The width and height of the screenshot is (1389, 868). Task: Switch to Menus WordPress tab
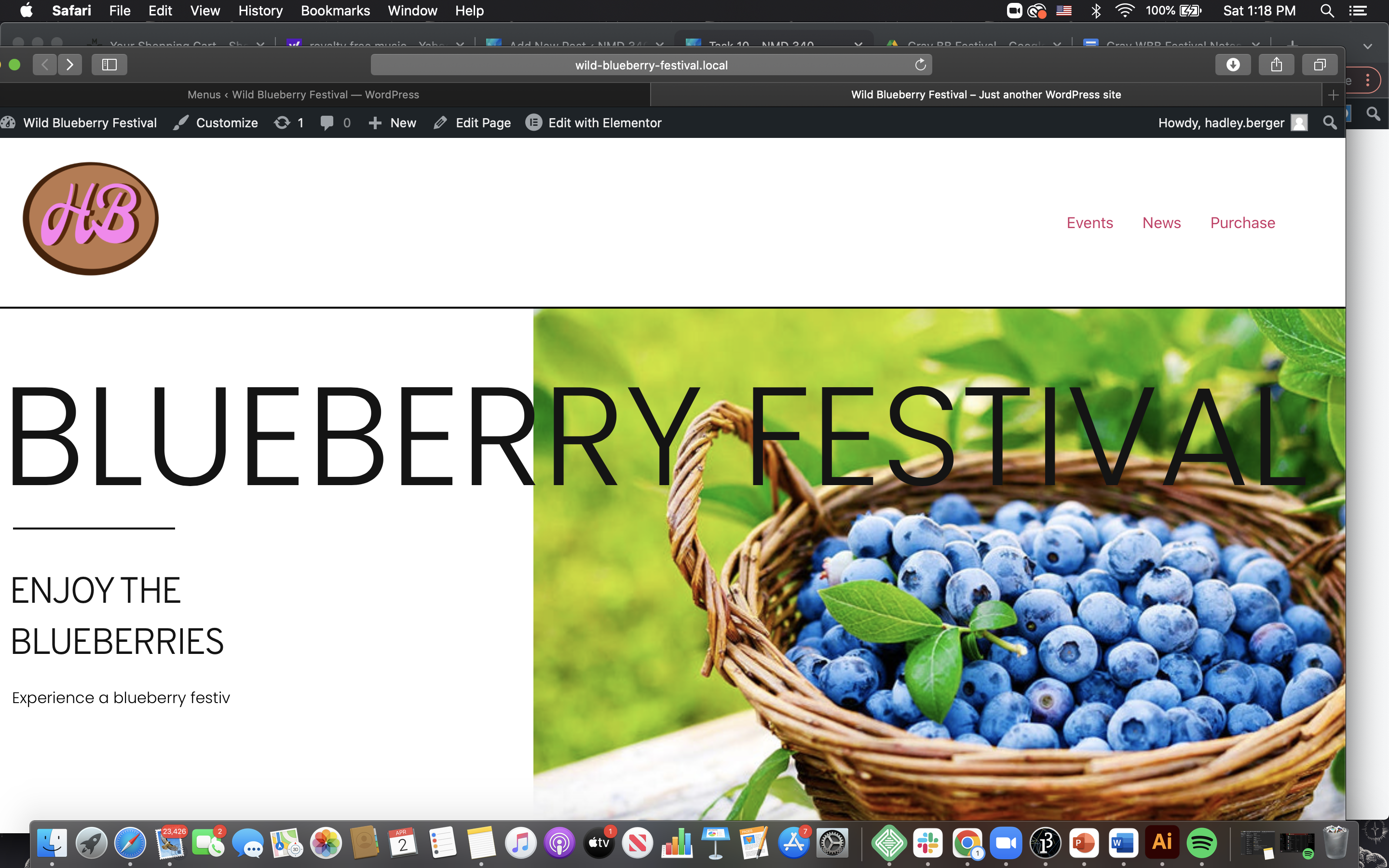pos(303,95)
